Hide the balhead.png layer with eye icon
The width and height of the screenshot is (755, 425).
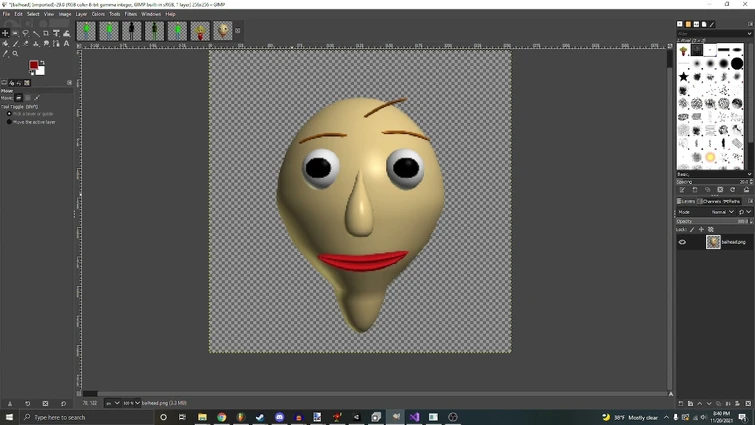click(x=683, y=242)
